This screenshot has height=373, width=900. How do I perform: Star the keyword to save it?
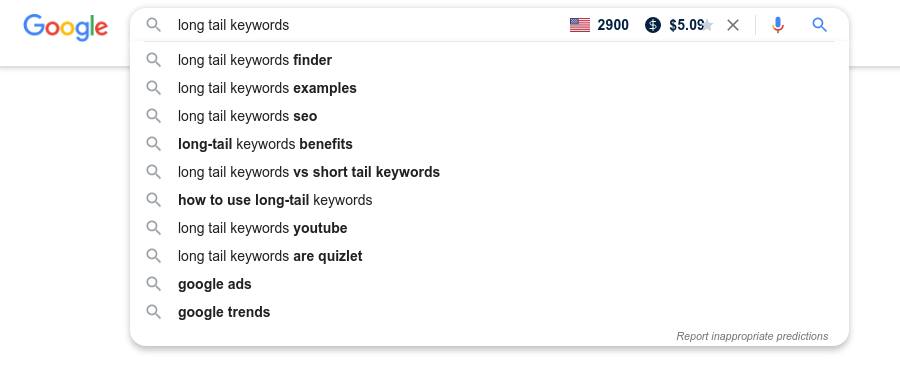click(x=708, y=25)
